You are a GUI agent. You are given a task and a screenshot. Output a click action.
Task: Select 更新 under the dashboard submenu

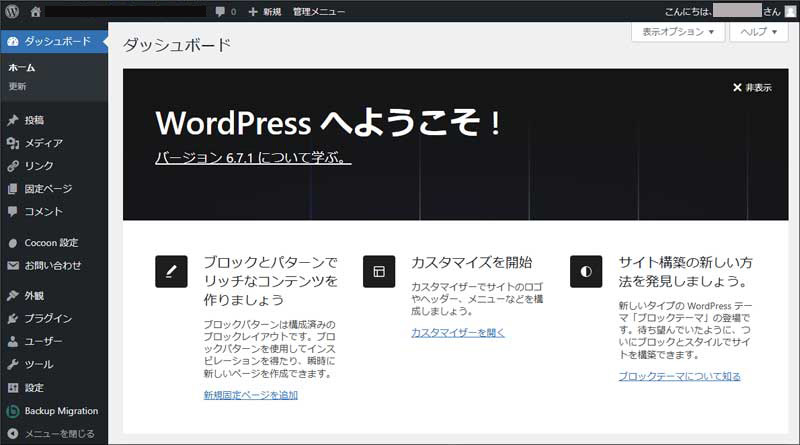(x=18, y=87)
